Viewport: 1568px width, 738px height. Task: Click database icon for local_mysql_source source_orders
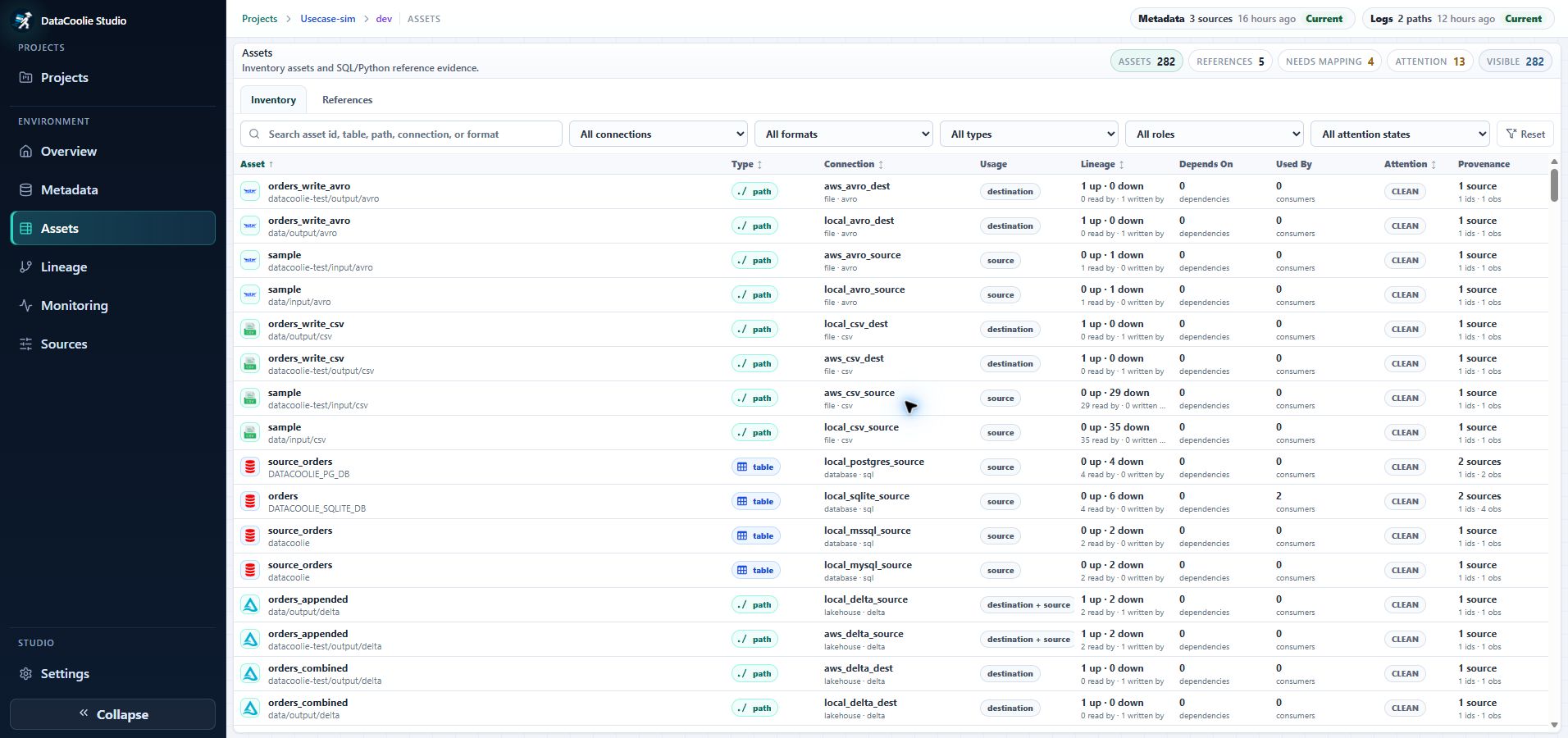(x=250, y=571)
